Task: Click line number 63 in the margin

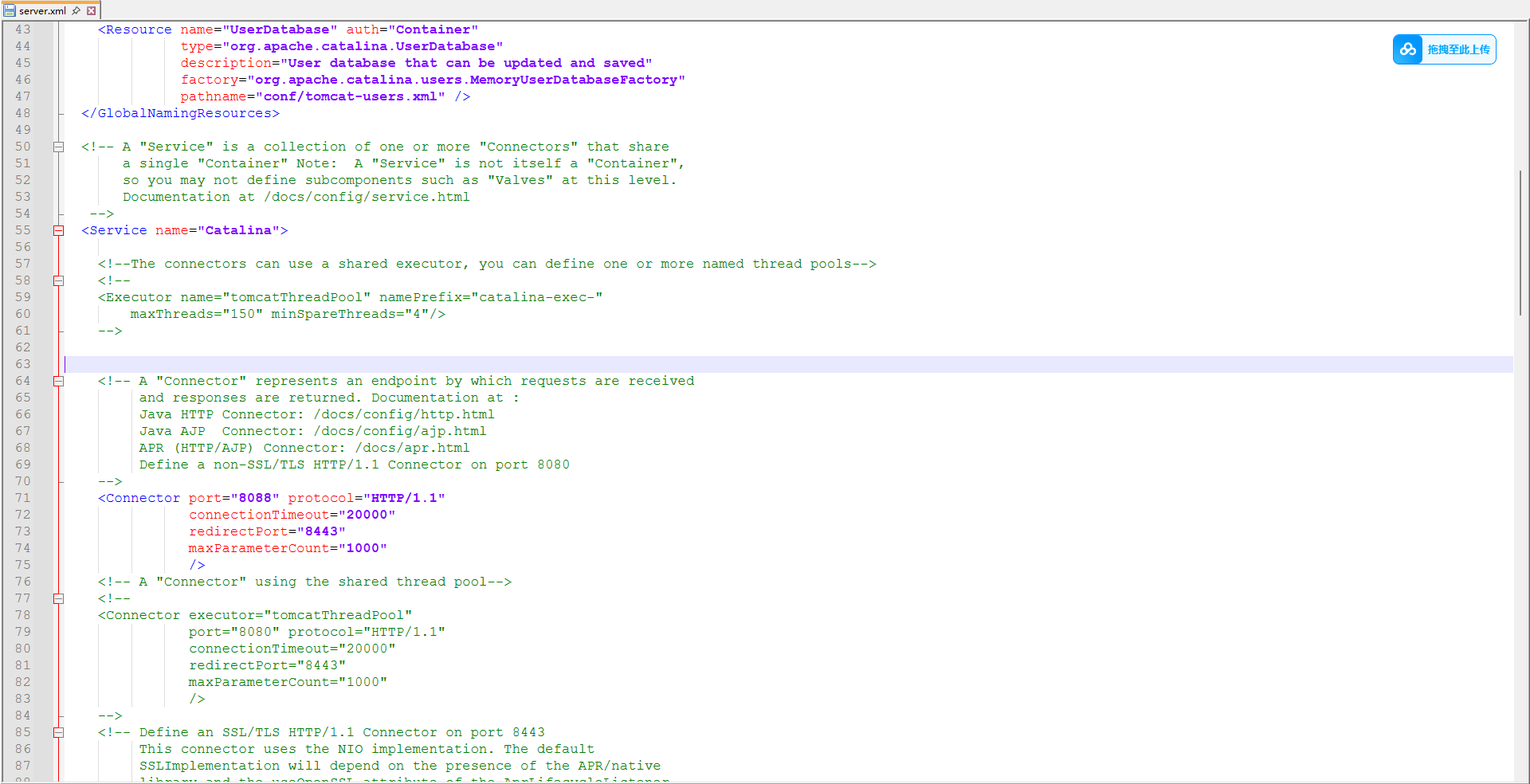Action: click(23, 364)
